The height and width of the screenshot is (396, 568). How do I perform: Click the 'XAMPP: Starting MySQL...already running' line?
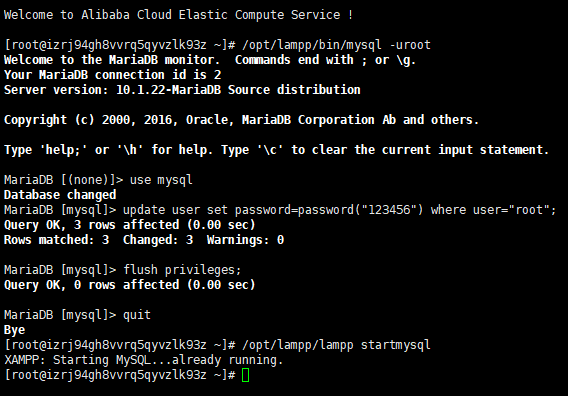(x=143, y=360)
